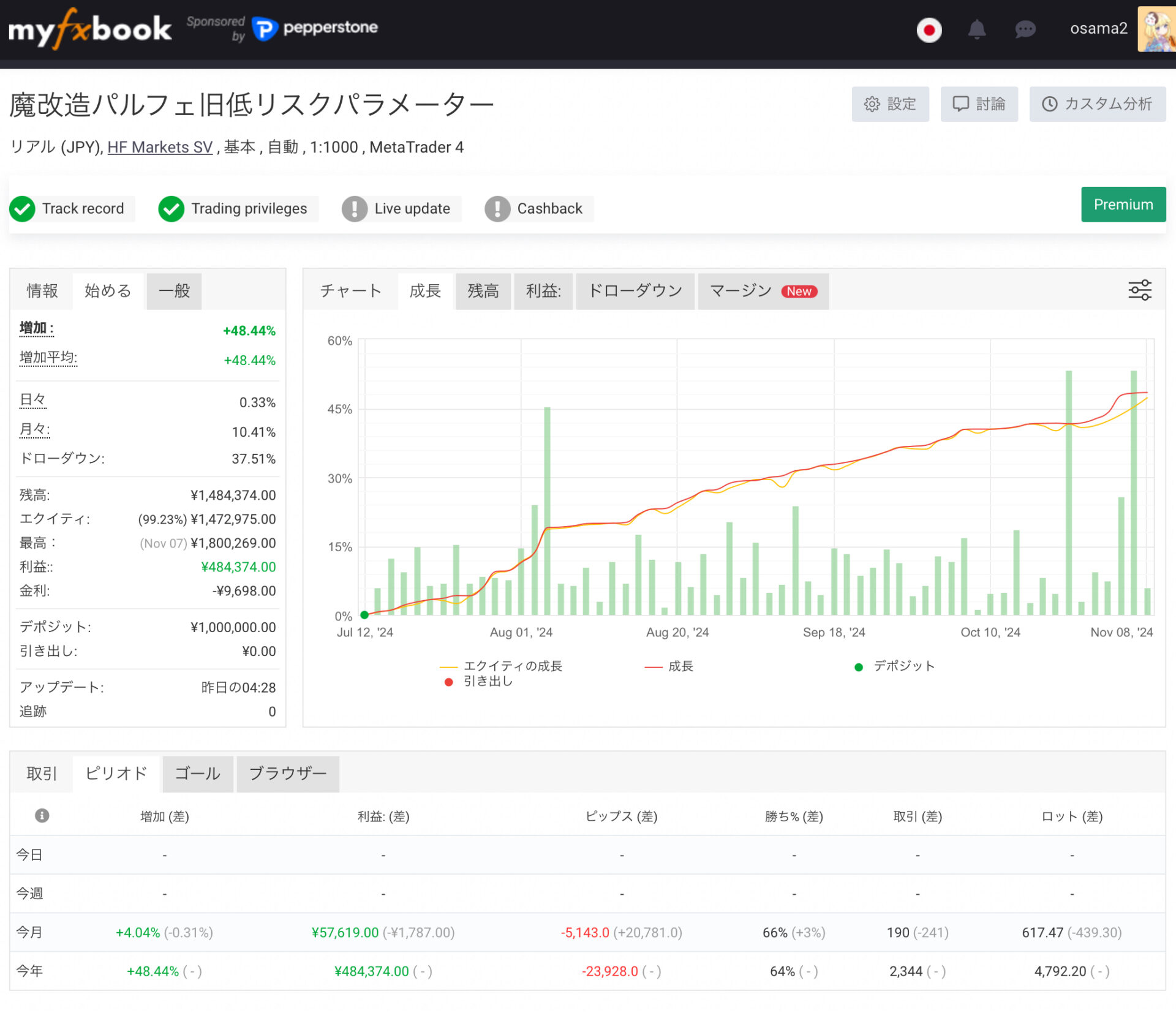This screenshot has width=1176, height=1013.
Task: Click the 今月 pips -5,143.0 value
Action: [x=585, y=933]
